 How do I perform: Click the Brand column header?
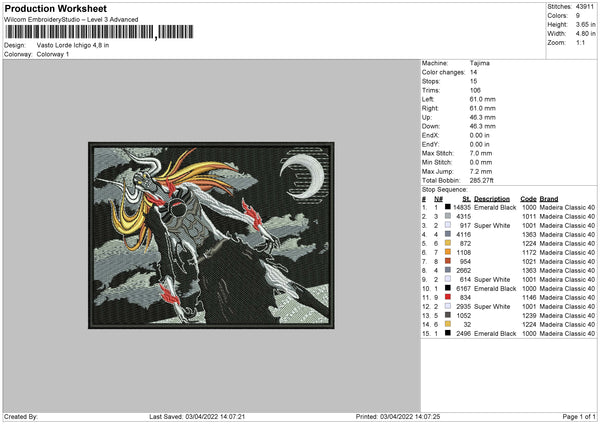click(x=549, y=199)
